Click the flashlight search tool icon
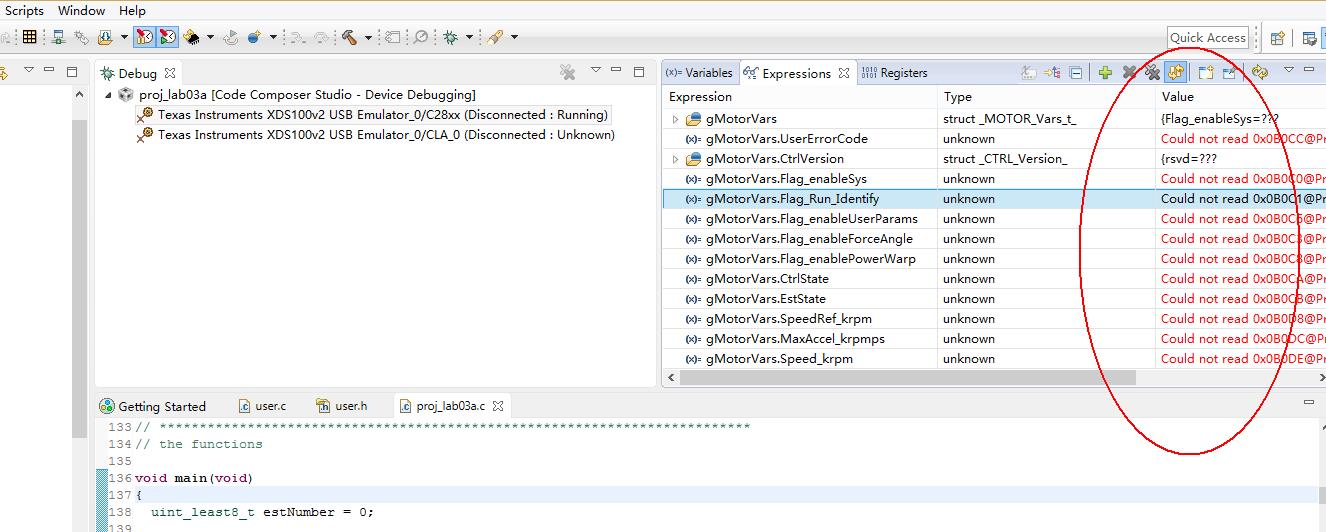Image resolution: width=1326 pixels, height=532 pixels. tap(495, 37)
